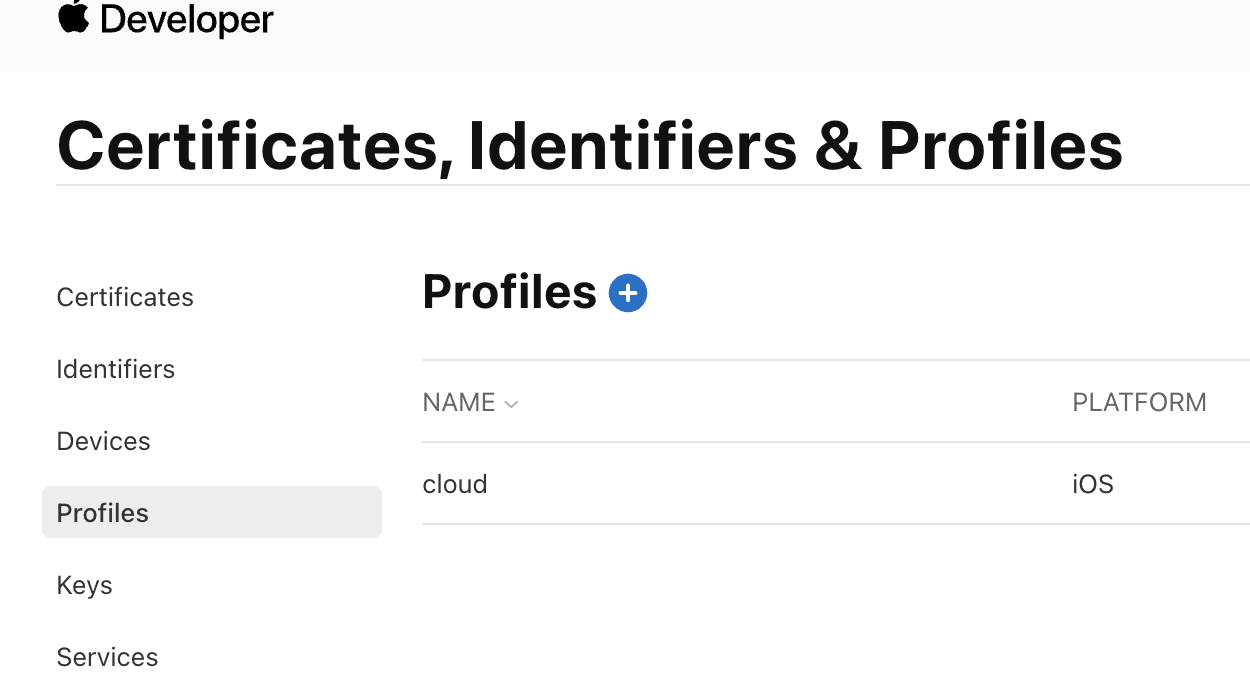Go to Identifiers in the sidebar
This screenshot has height=684, width=1250.
116,369
